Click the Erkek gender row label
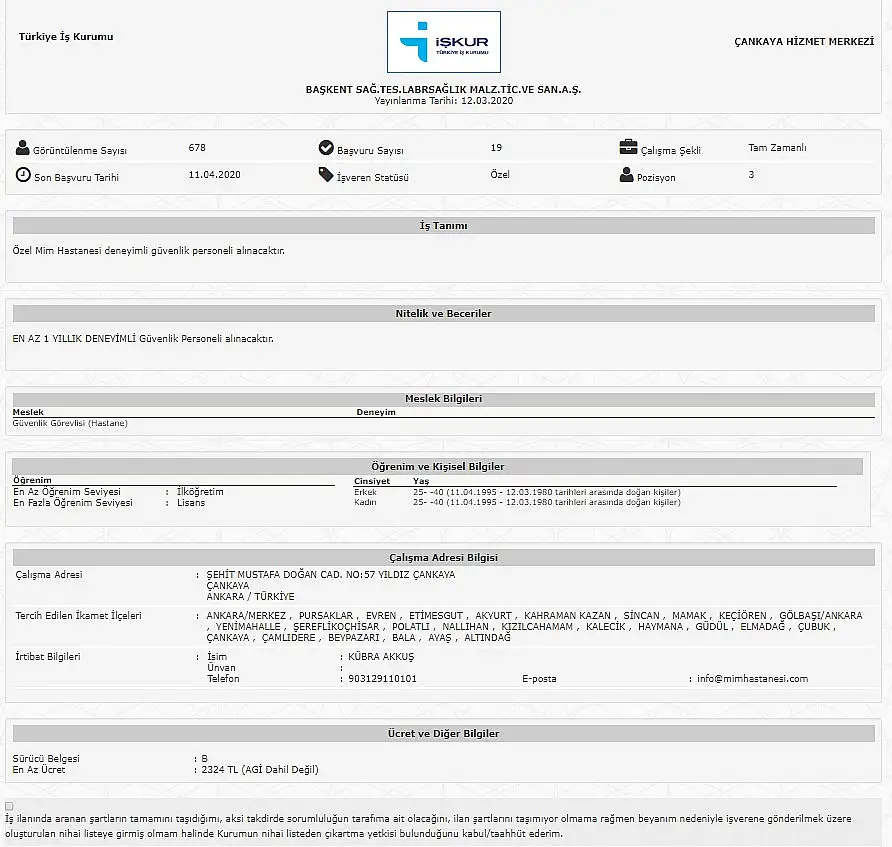The image size is (892, 847). click(365, 492)
